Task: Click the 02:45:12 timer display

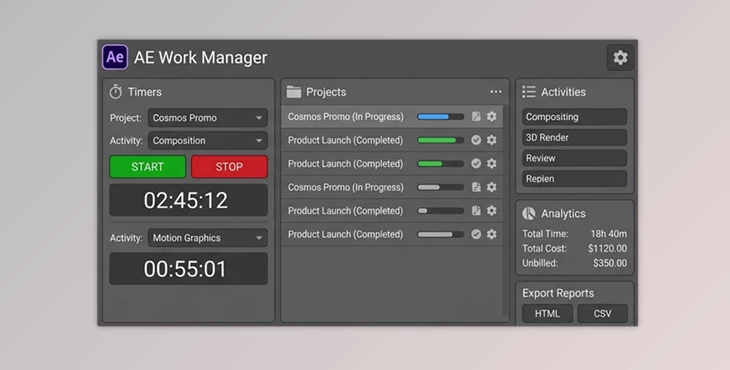Action: coord(188,200)
